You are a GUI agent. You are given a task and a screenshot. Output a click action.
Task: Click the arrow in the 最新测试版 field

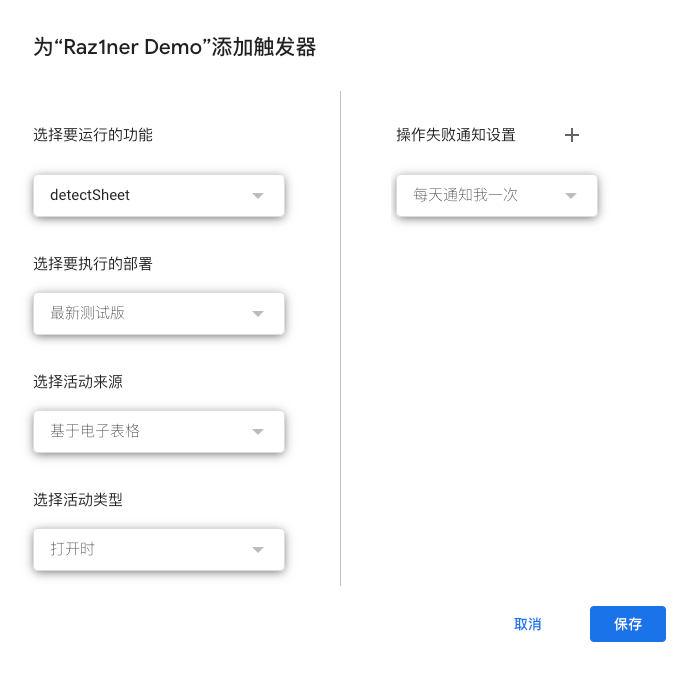[x=258, y=313]
